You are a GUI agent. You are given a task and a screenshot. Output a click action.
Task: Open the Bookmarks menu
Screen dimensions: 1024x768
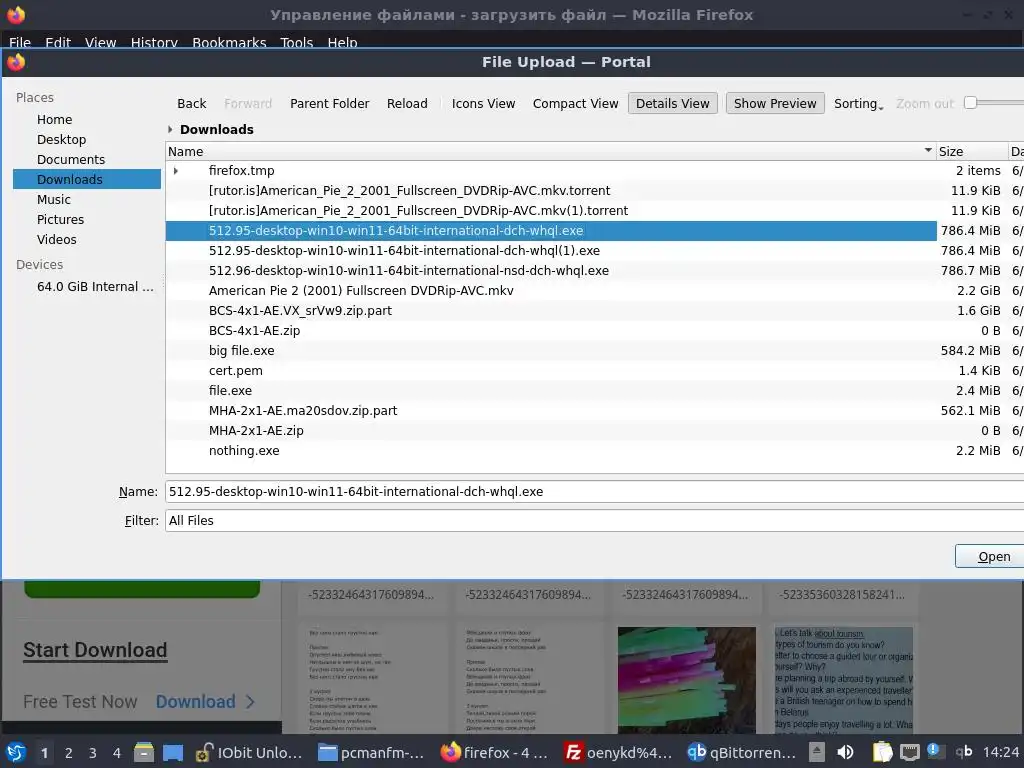229,42
